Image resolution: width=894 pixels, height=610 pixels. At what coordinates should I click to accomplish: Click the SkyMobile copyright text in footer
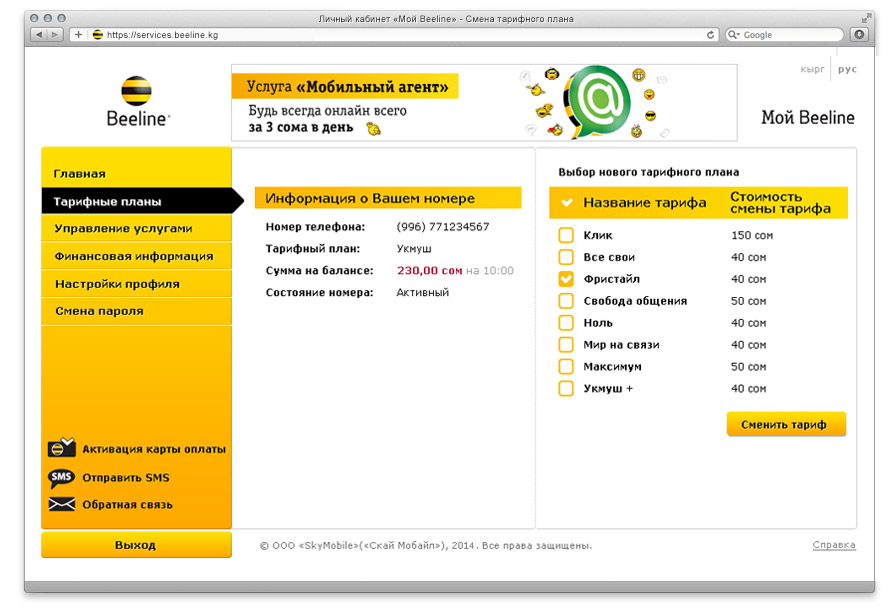(426, 546)
